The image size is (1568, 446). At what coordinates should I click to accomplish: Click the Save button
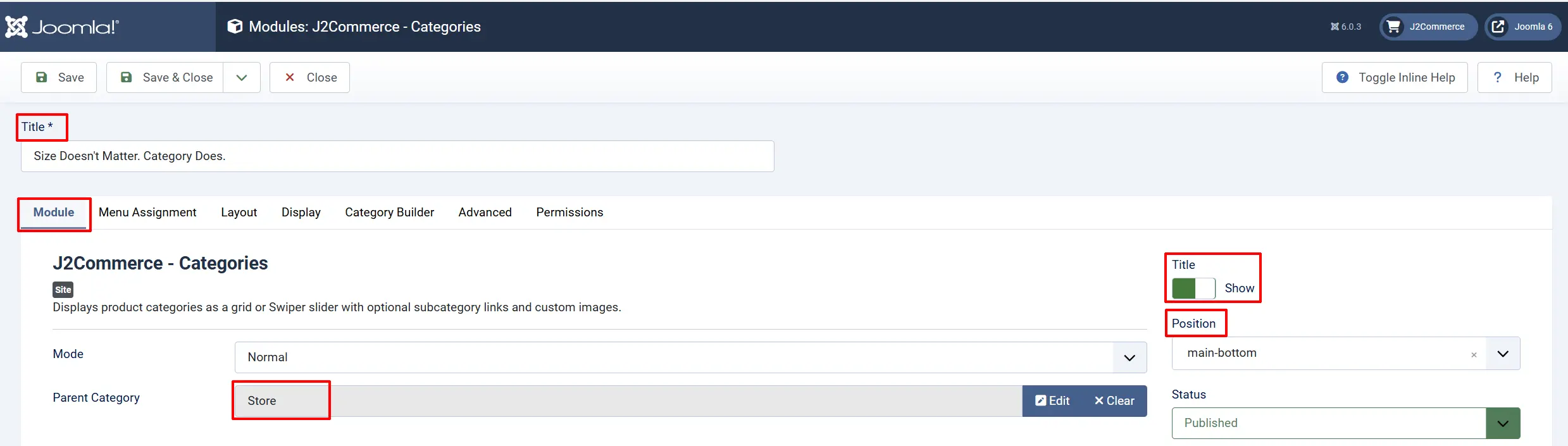59,77
